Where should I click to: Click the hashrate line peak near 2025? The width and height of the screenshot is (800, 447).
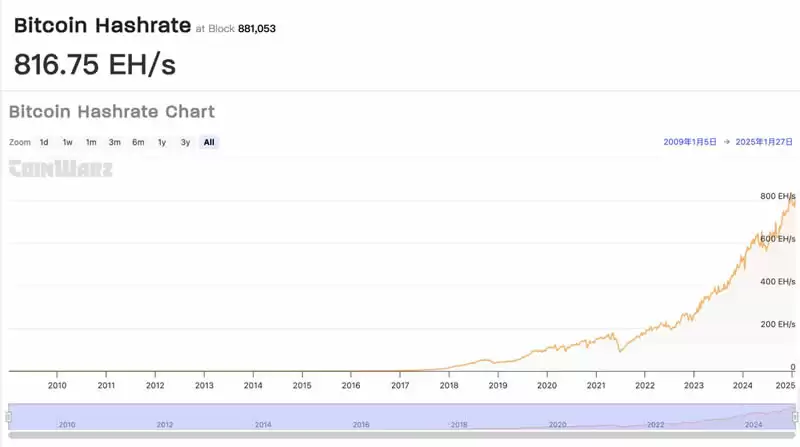(x=790, y=198)
